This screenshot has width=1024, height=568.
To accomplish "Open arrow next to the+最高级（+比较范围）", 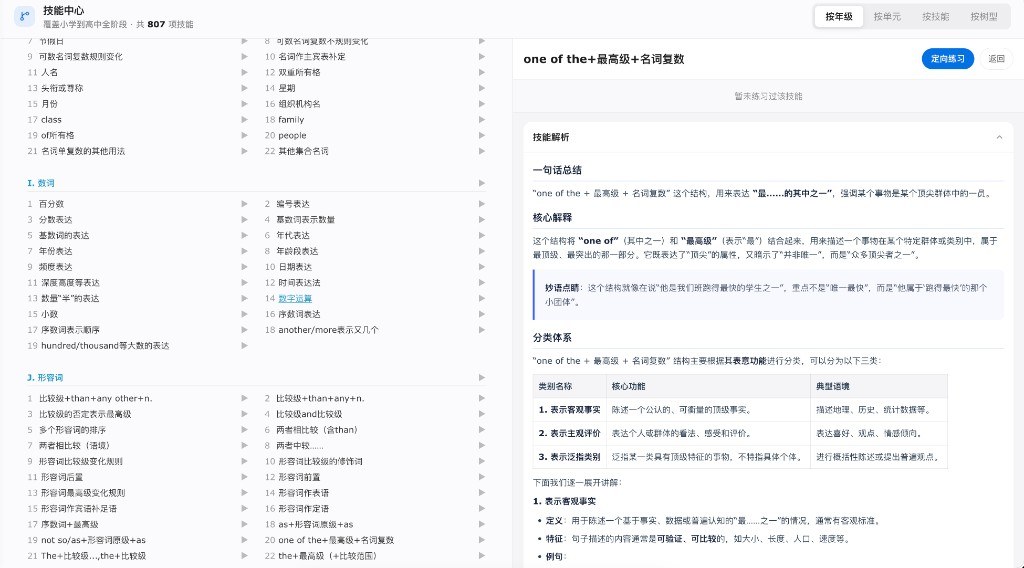I will [482, 556].
